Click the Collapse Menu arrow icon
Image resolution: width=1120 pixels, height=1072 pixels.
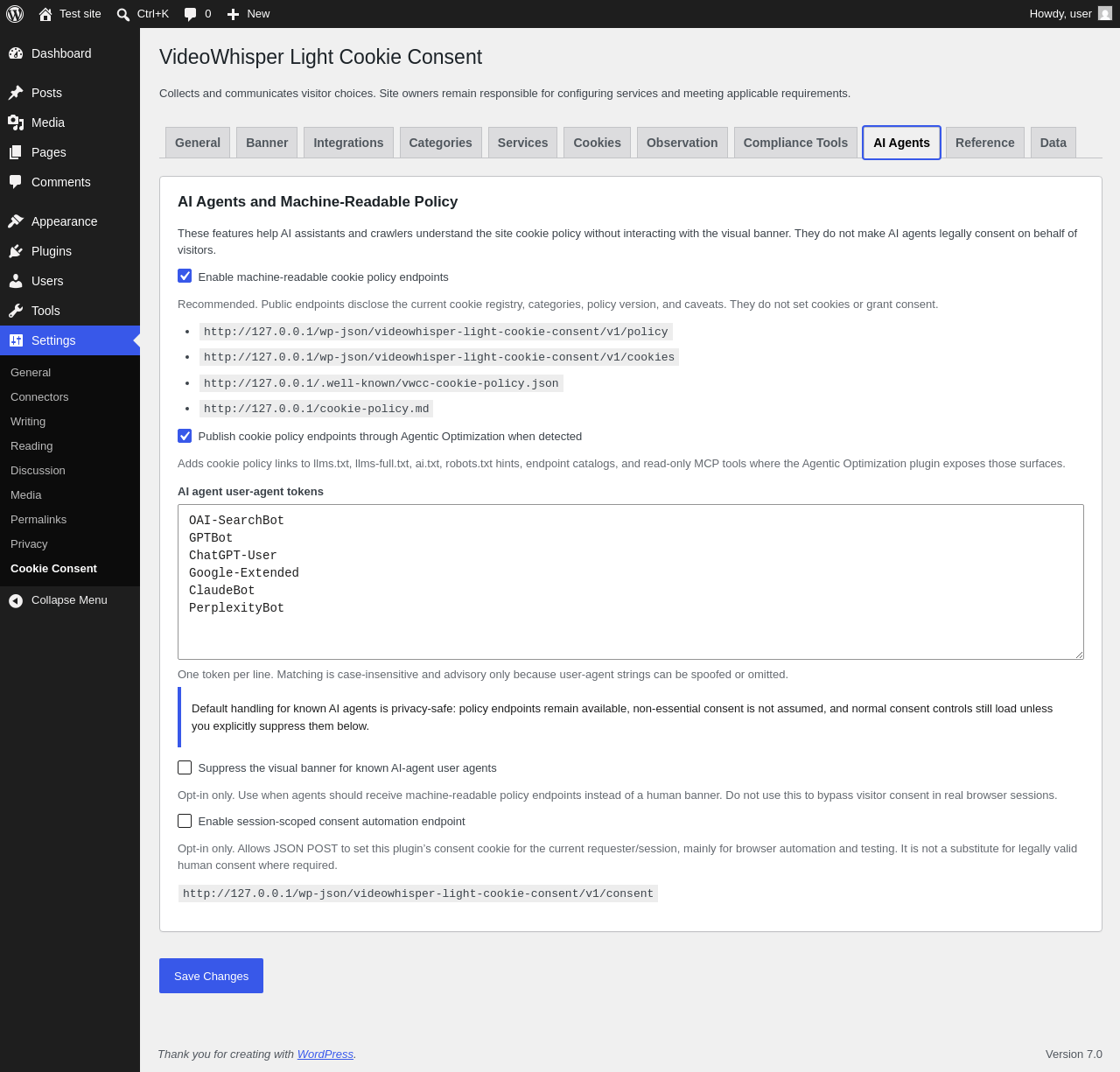[16, 600]
